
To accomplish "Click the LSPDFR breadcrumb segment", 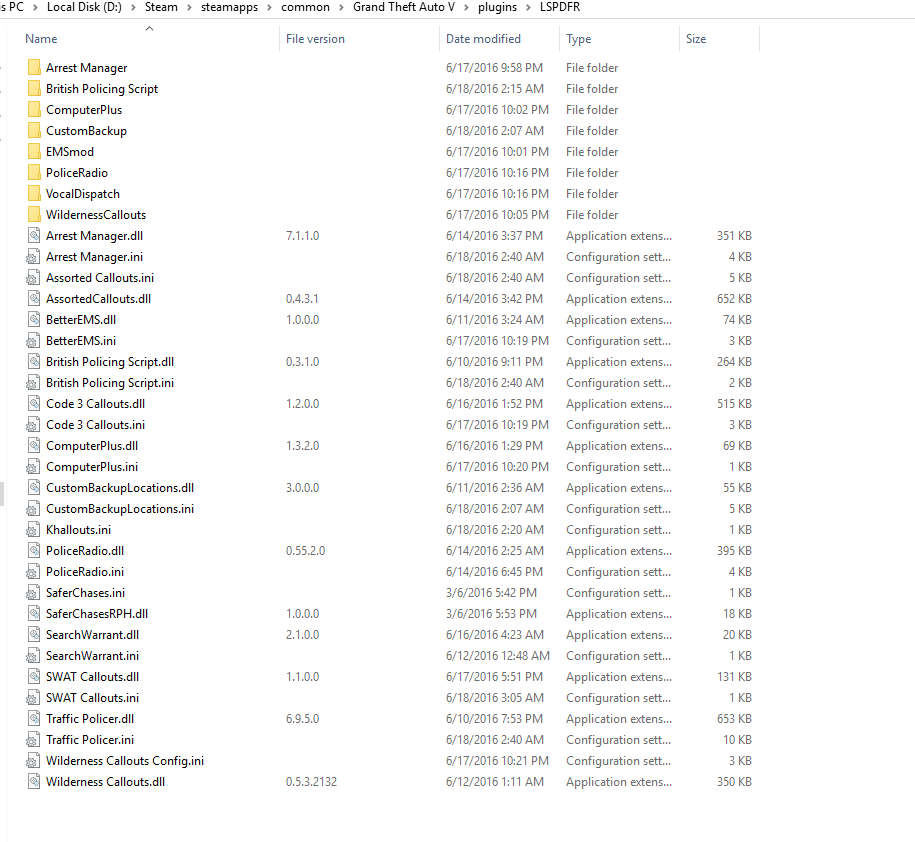I will click(560, 7).
